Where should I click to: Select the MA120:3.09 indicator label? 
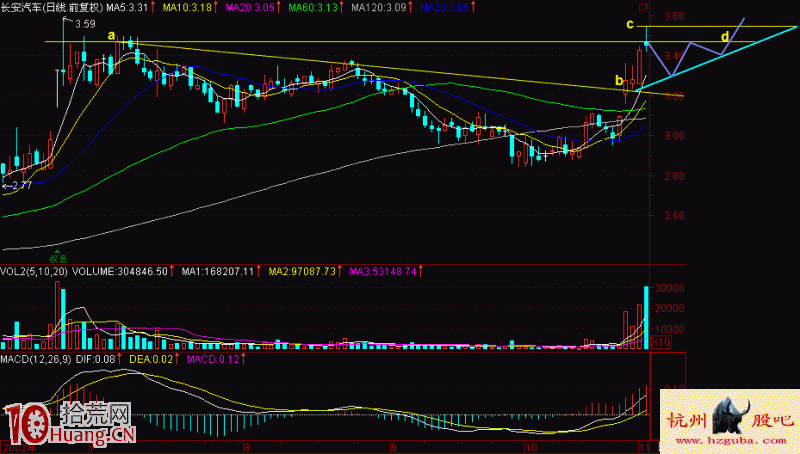pos(379,8)
